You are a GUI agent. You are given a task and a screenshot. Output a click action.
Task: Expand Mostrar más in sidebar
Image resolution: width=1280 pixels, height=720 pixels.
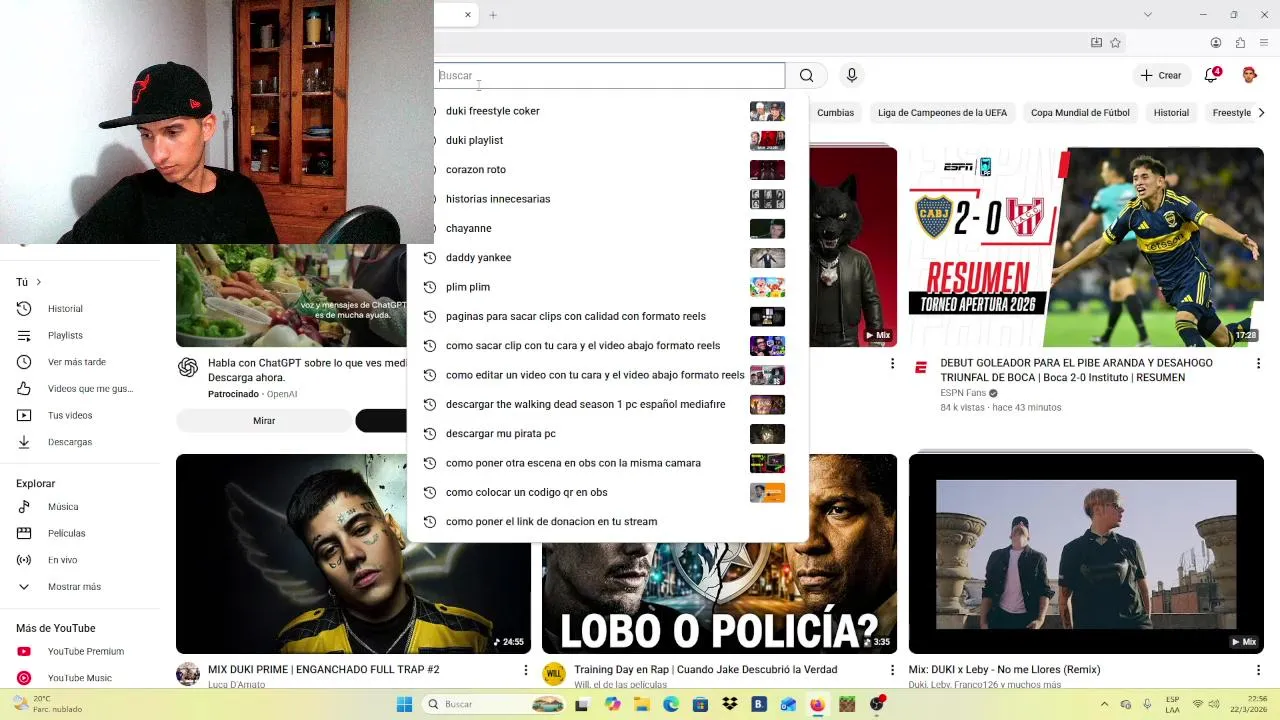80,587
